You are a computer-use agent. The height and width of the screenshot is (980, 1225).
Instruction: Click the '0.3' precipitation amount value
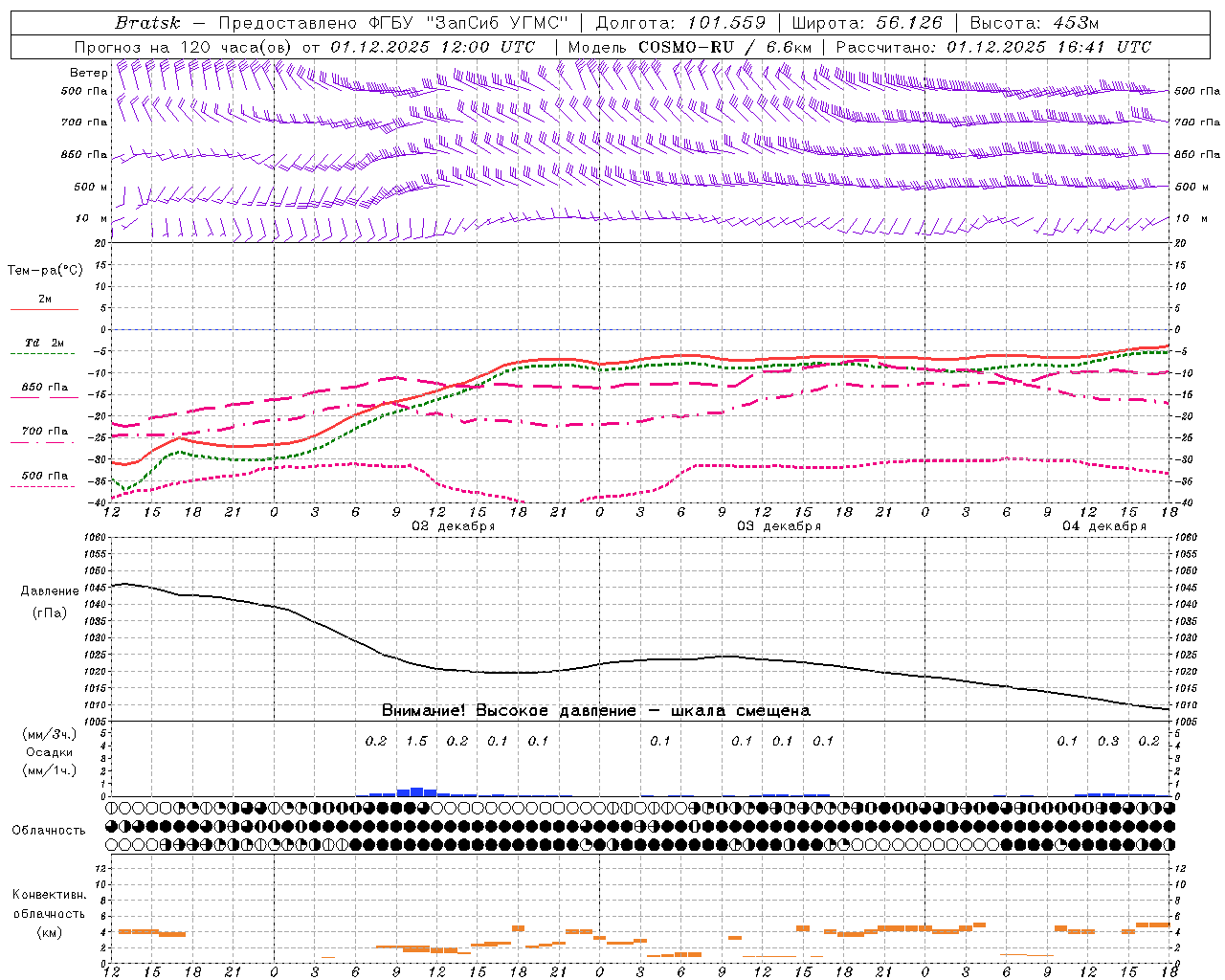[x=1108, y=741]
